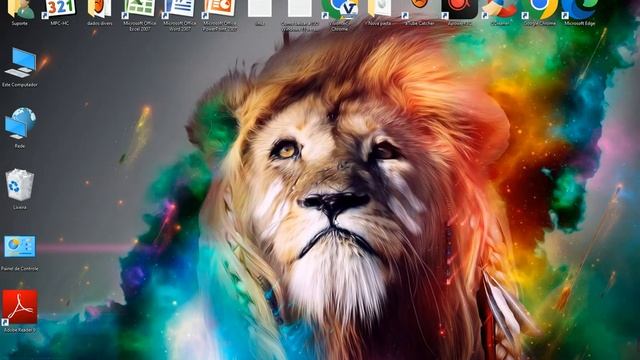The image size is (640, 360).
Task: Launch the MPC-HC media player shortcut
Action: (60, 12)
